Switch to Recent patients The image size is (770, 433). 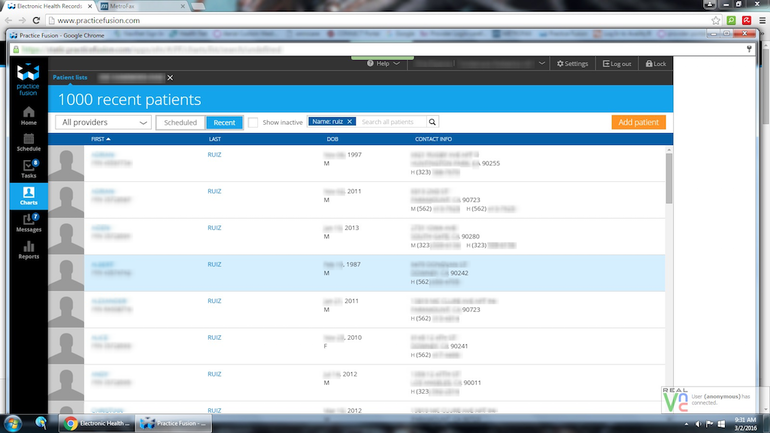tap(224, 122)
